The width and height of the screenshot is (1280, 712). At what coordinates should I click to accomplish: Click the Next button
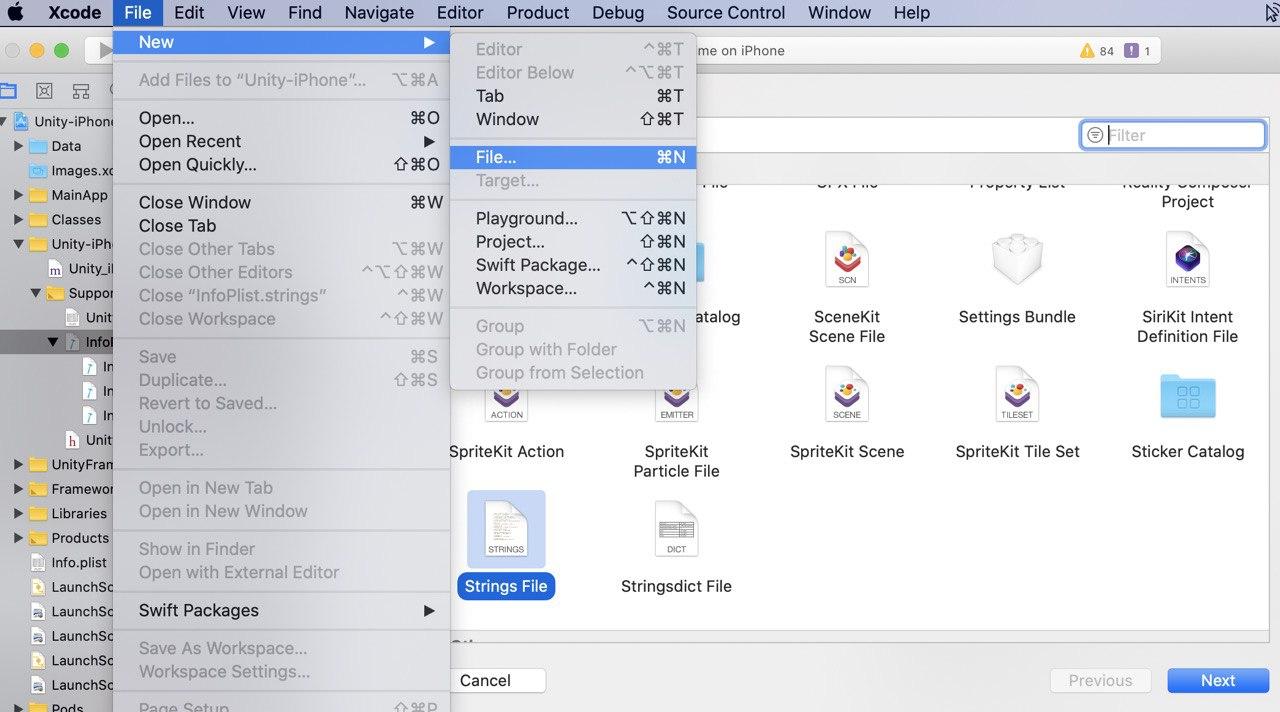[1218, 680]
